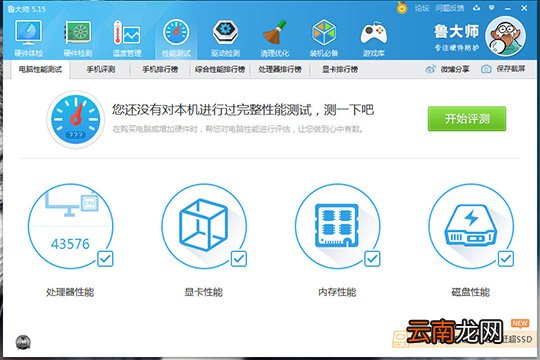Toggle the 内存性能 checkbox
The image size is (540, 360).
click(x=372, y=259)
